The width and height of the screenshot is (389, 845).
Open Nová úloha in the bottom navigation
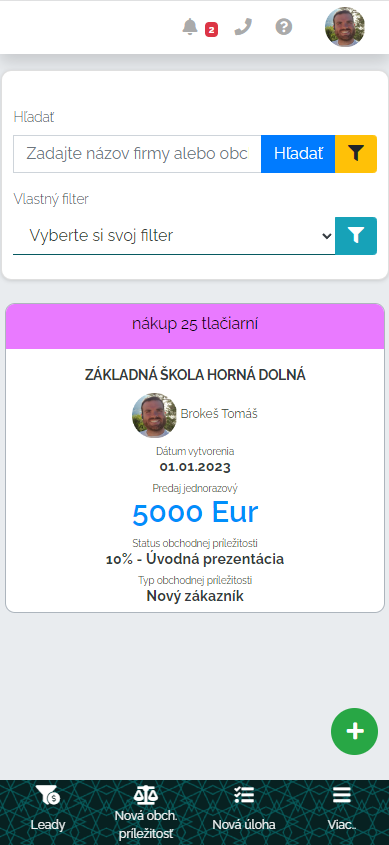pos(244,812)
